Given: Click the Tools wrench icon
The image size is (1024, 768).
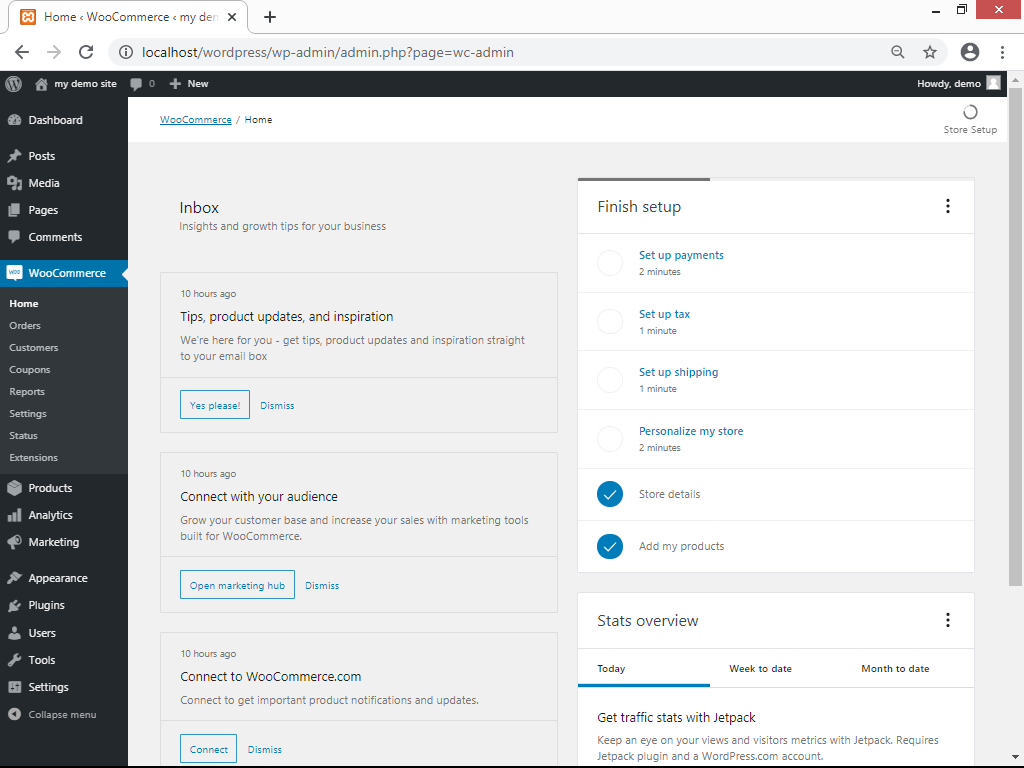Looking at the screenshot, I should 14,660.
